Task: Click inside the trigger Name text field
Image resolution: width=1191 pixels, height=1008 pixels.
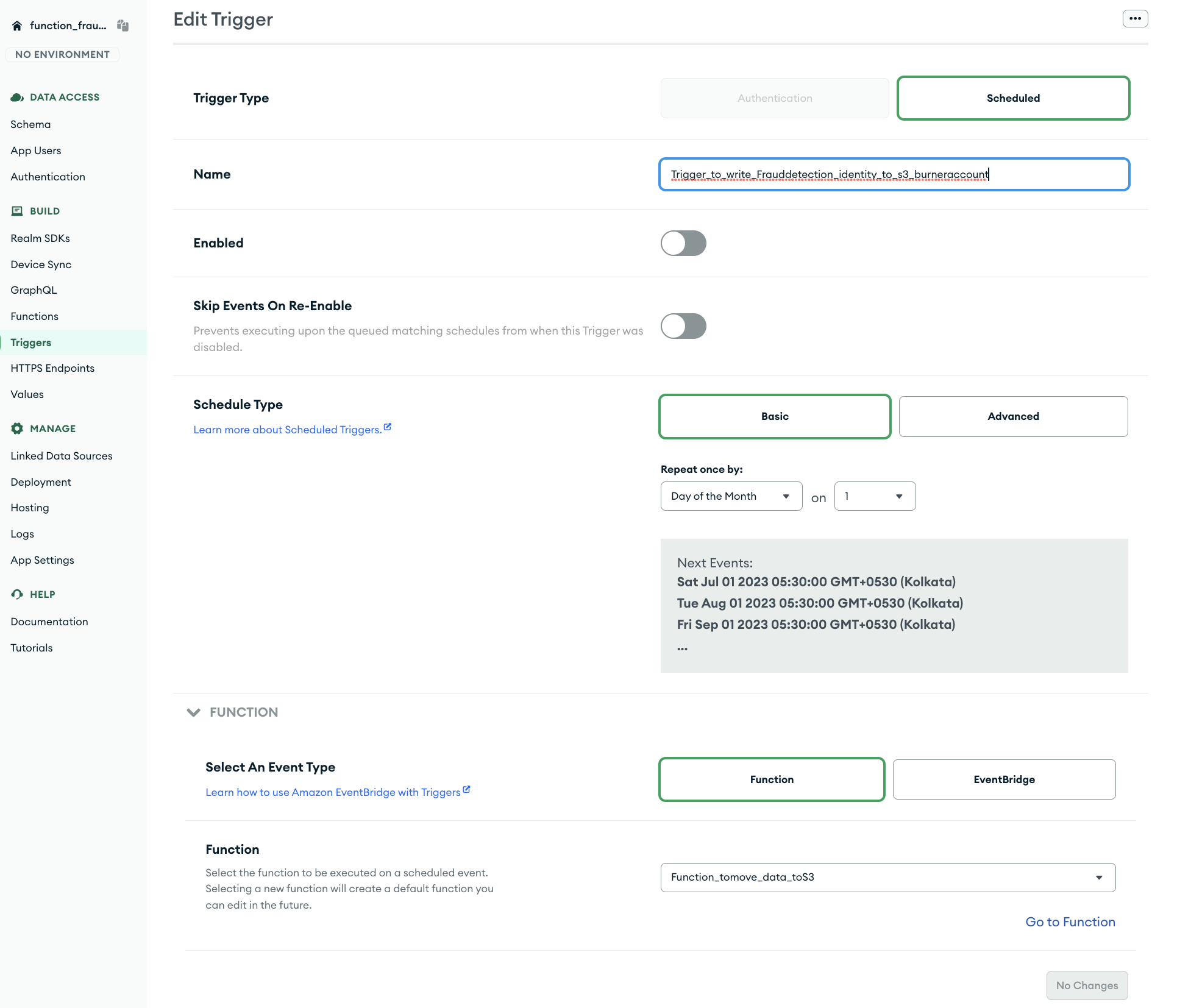Action: (x=894, y=174)
